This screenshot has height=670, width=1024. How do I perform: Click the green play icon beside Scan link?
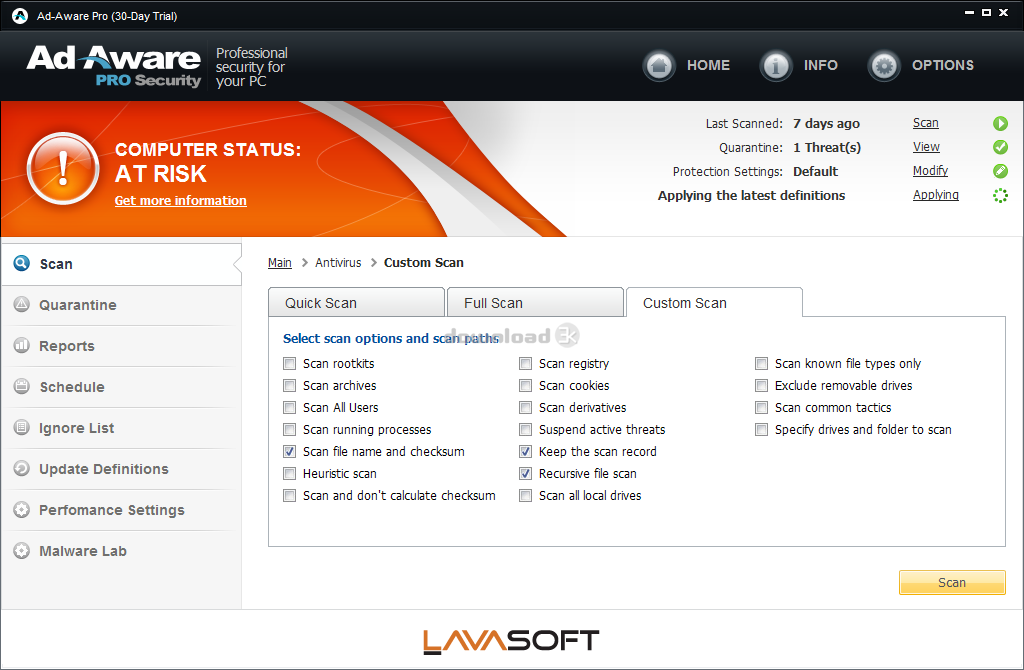pyautogui.click(x=1000, y=123)
